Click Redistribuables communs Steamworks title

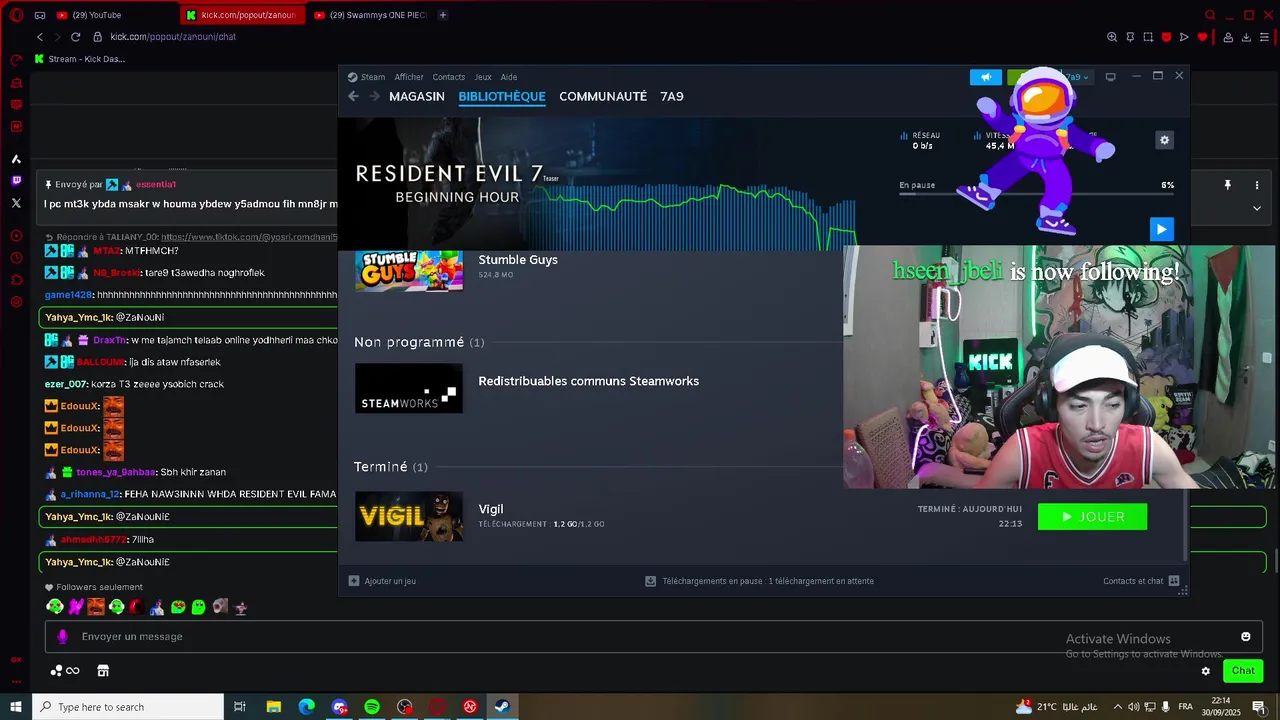[588, 381]
